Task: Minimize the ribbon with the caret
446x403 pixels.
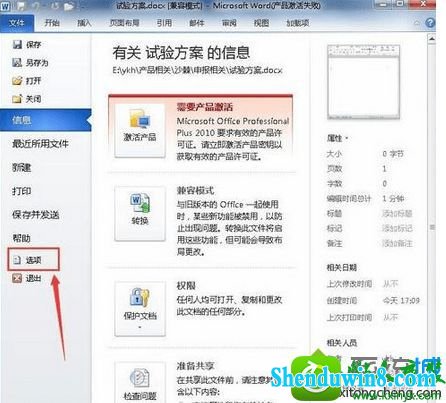Action: (417, 23)
